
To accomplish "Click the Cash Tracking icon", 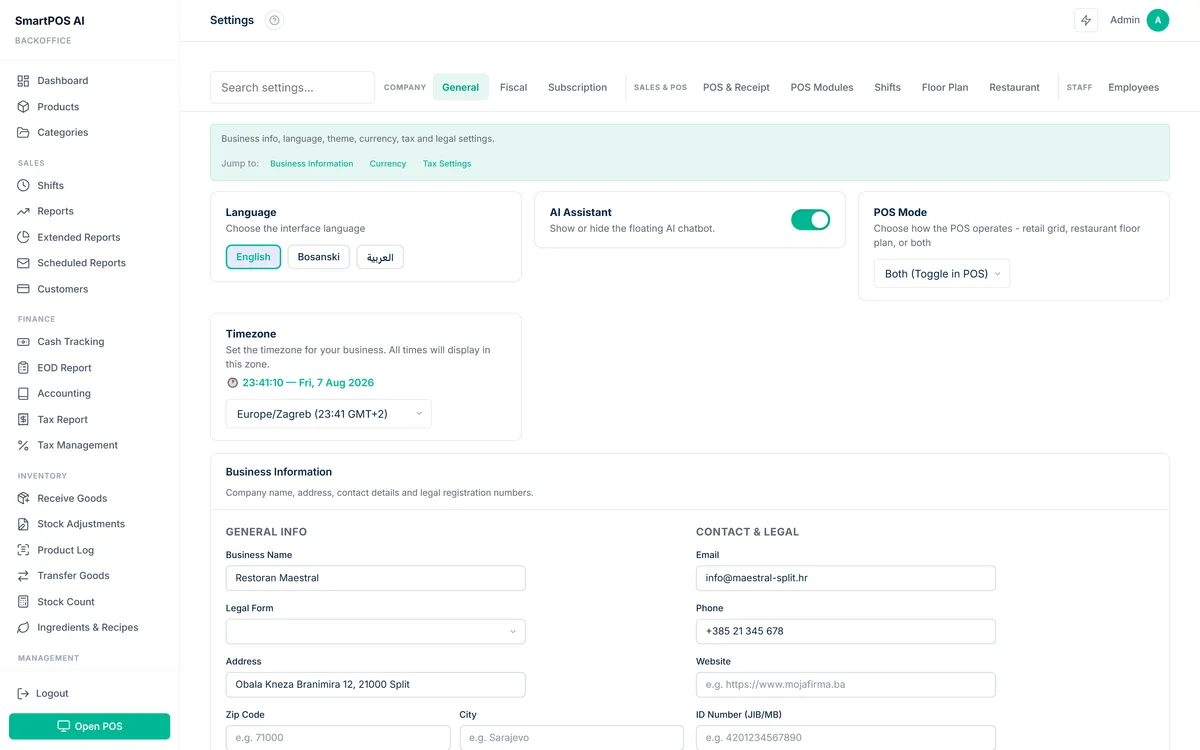I will 23,342.
